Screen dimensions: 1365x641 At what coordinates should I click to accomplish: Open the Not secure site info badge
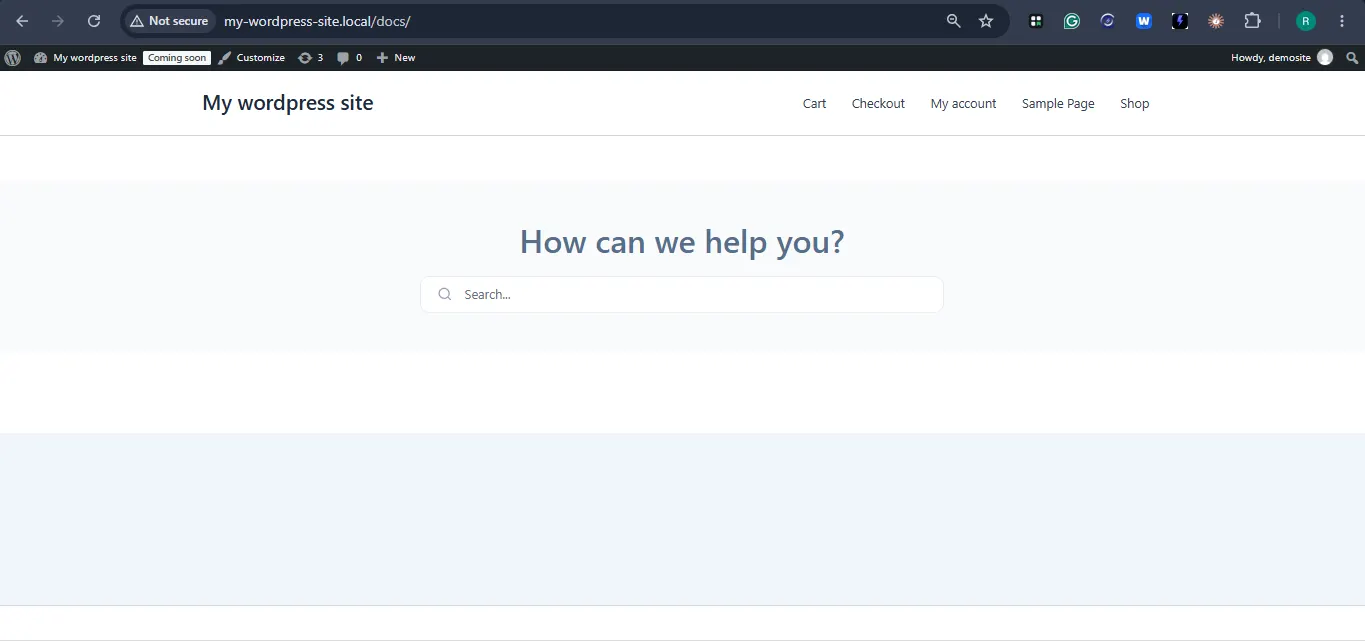169,21
